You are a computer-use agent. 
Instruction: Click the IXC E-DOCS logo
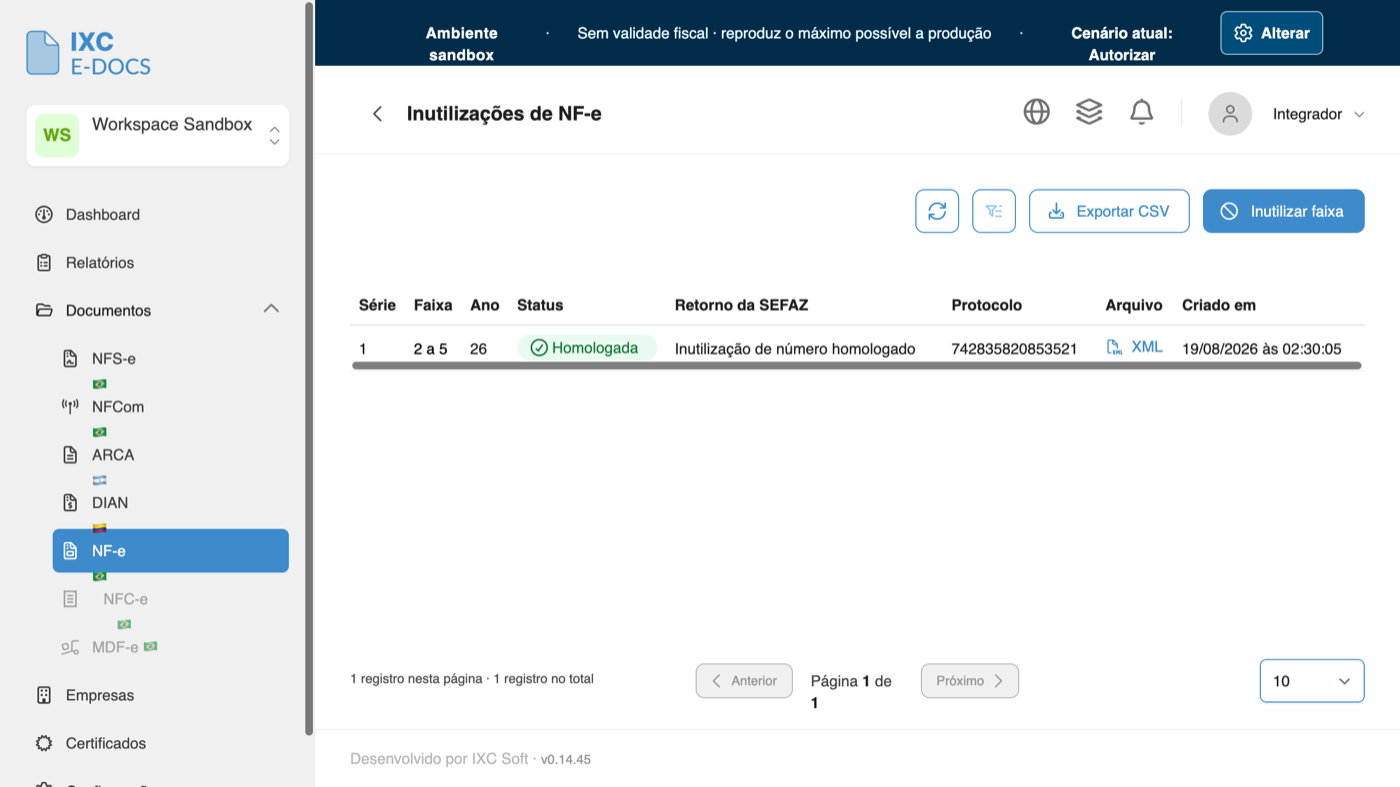pos(89,54)
